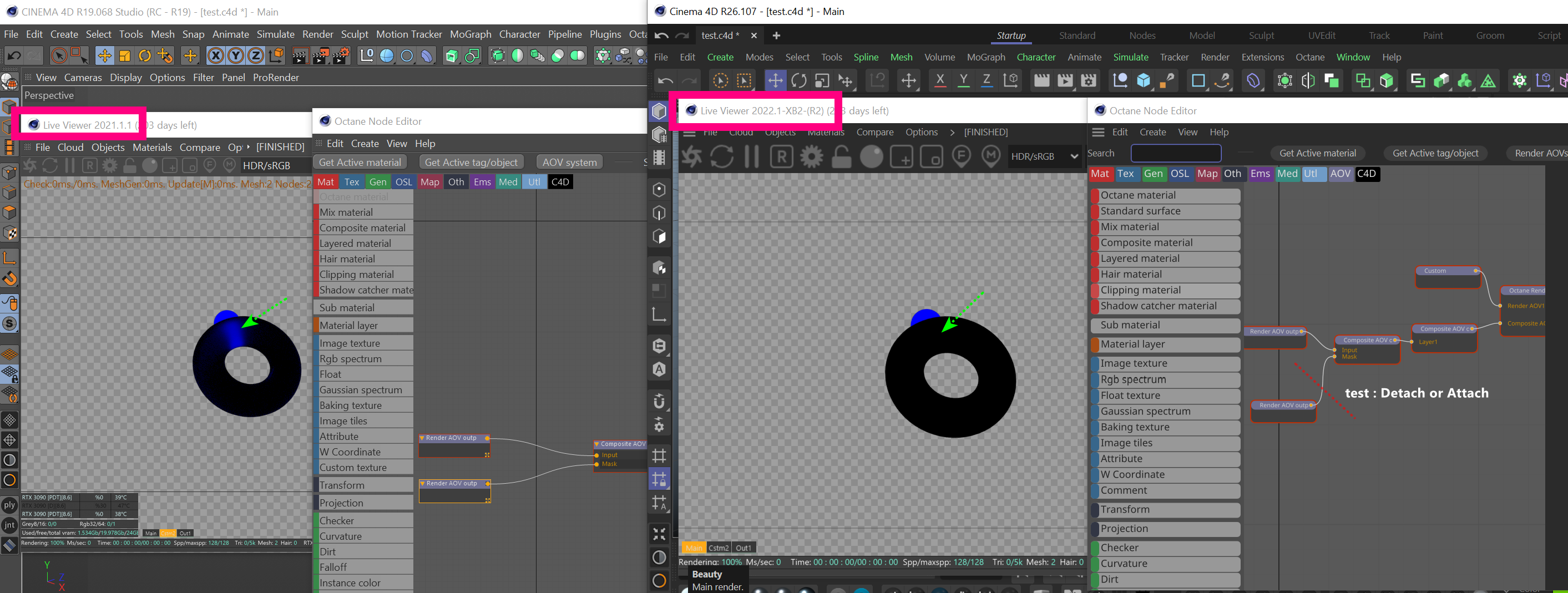This screenshot has width=1568, height=593.
Task: Select the Move tool in the R26 toolbar
Action: tap(775, 80)
